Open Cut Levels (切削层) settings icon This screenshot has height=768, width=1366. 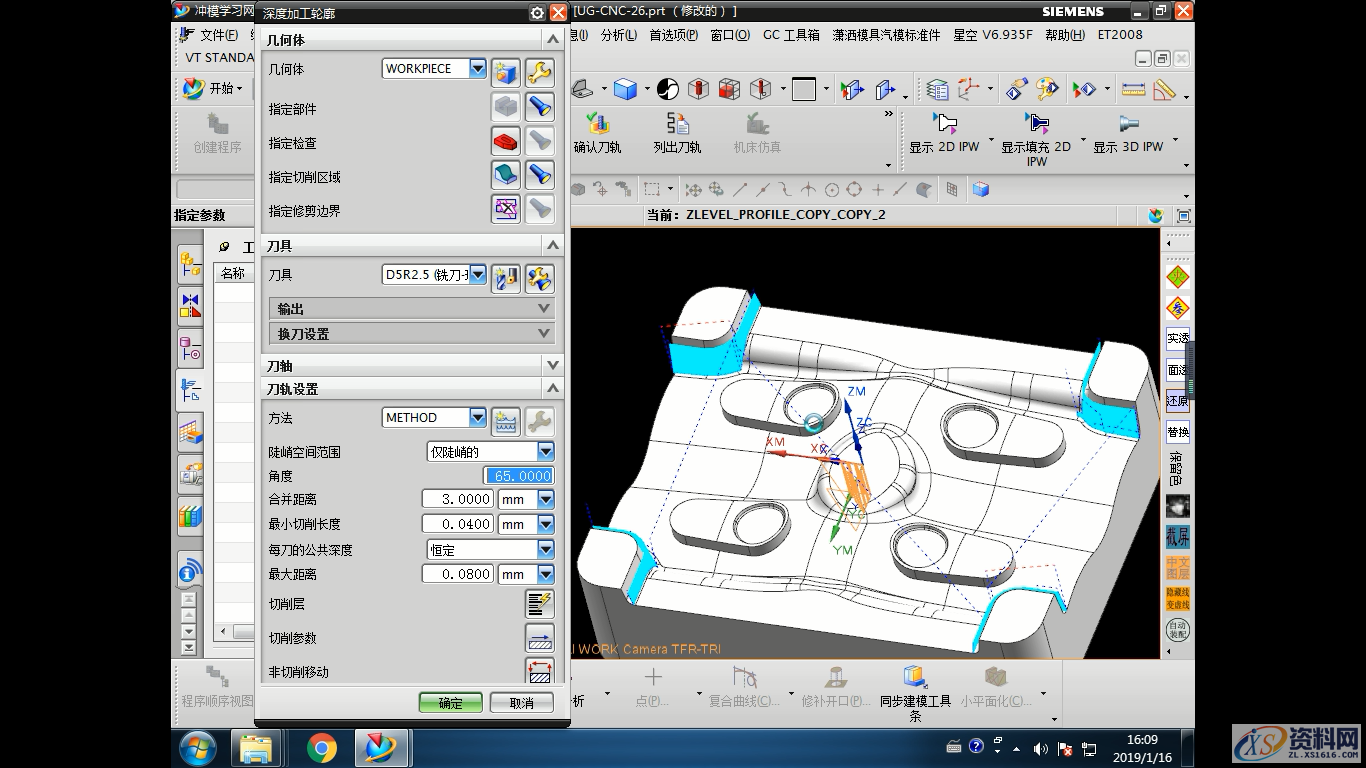(x=539, y=604)
